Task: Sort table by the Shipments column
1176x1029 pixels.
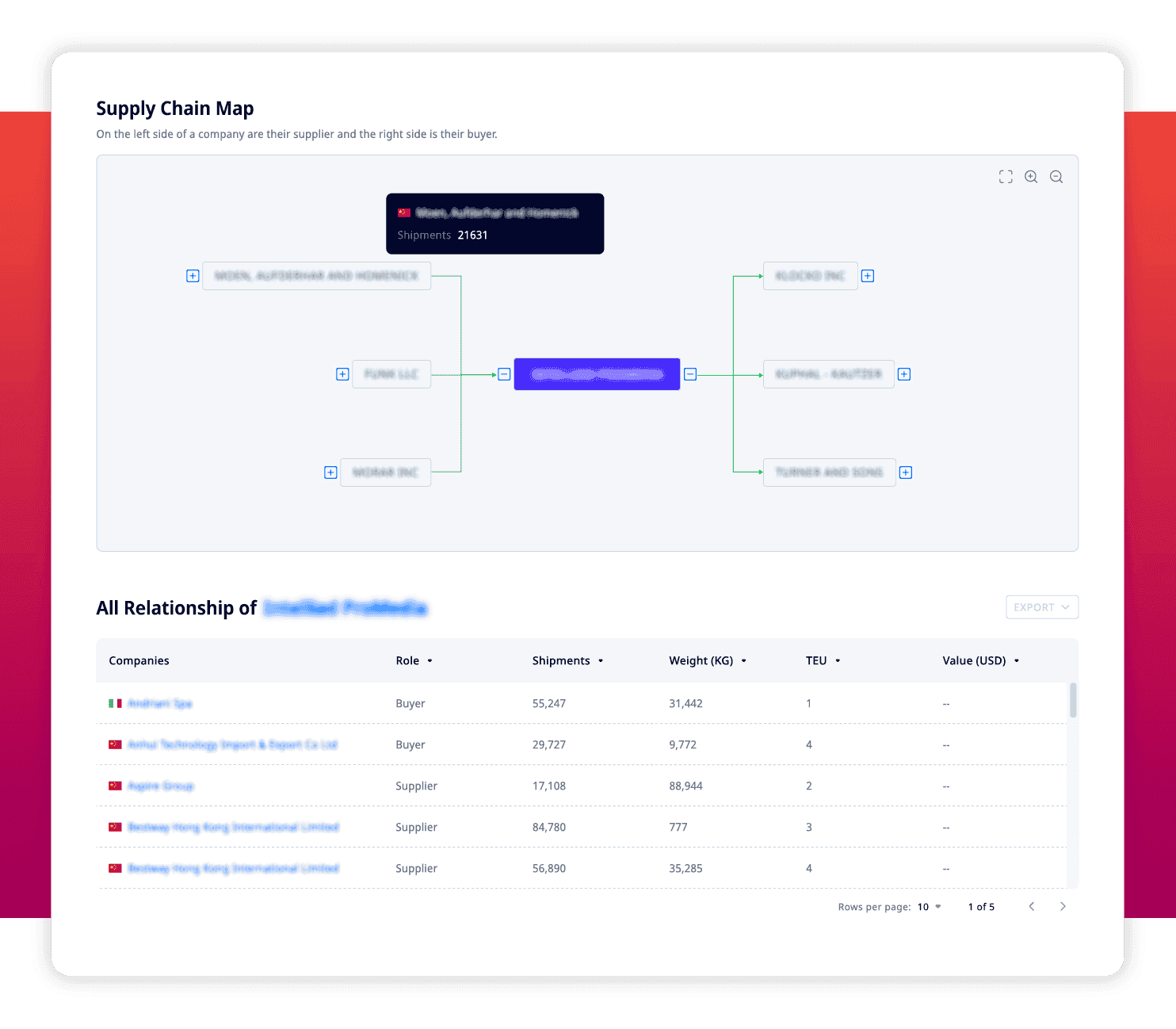Action: [567, 660]
